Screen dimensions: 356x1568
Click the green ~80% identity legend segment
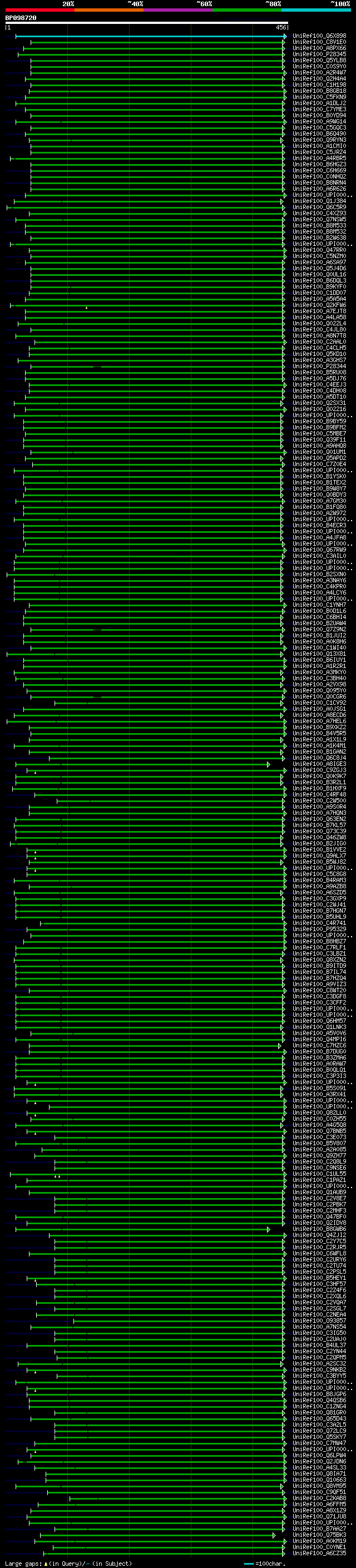(x=247, y=11)
